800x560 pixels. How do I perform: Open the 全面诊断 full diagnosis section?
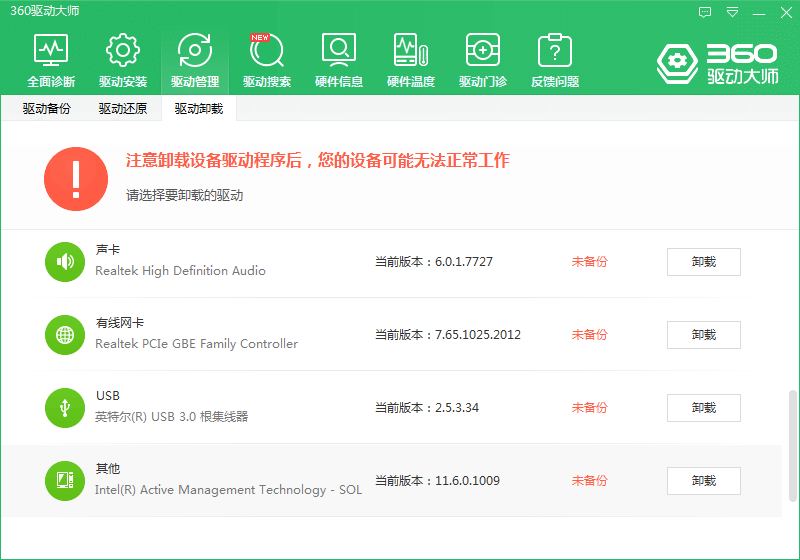(x=51, y=60)
